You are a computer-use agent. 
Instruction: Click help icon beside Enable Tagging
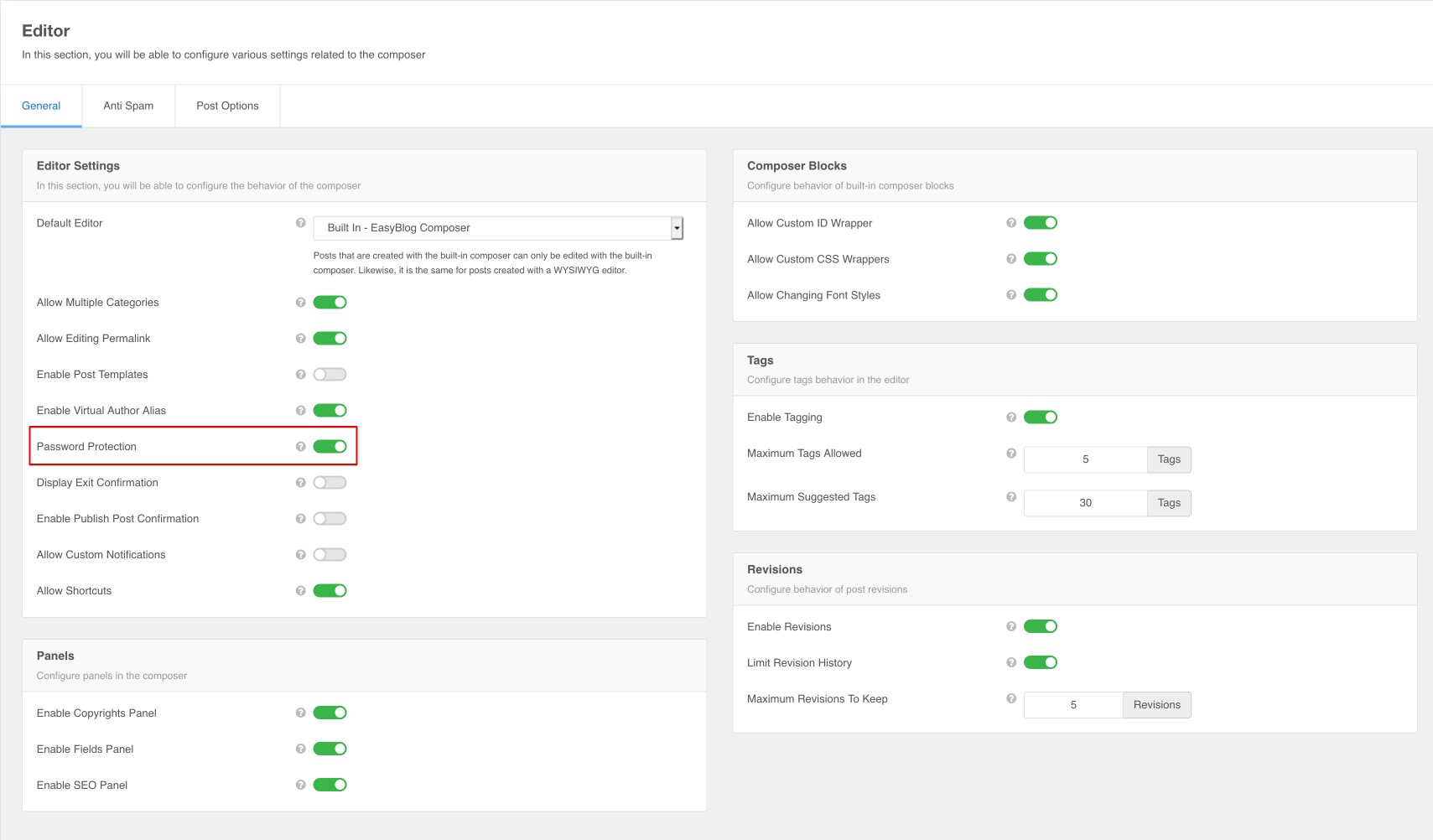click(x=1011, y=417)
